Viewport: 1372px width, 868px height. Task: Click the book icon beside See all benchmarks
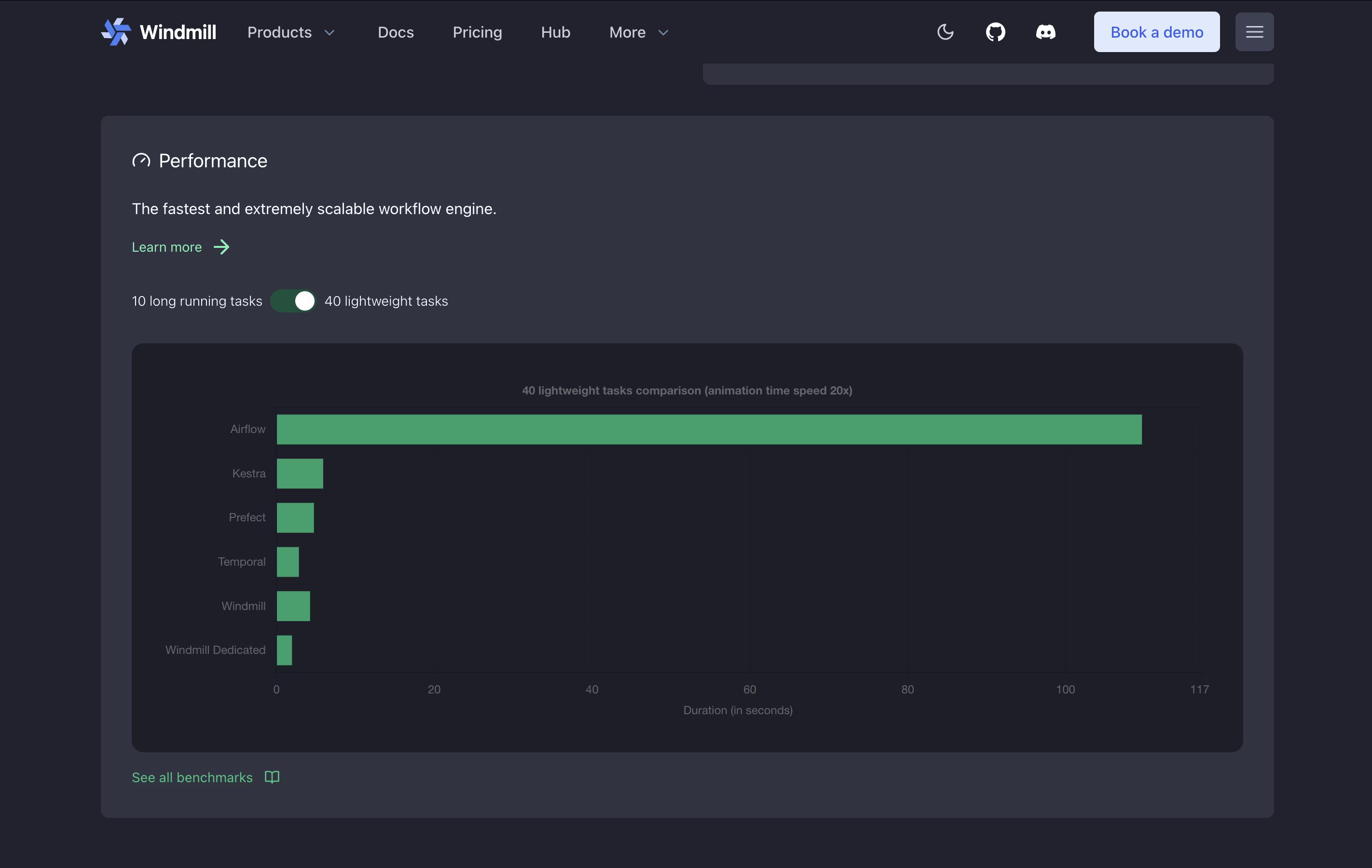[x=273, y=777]
